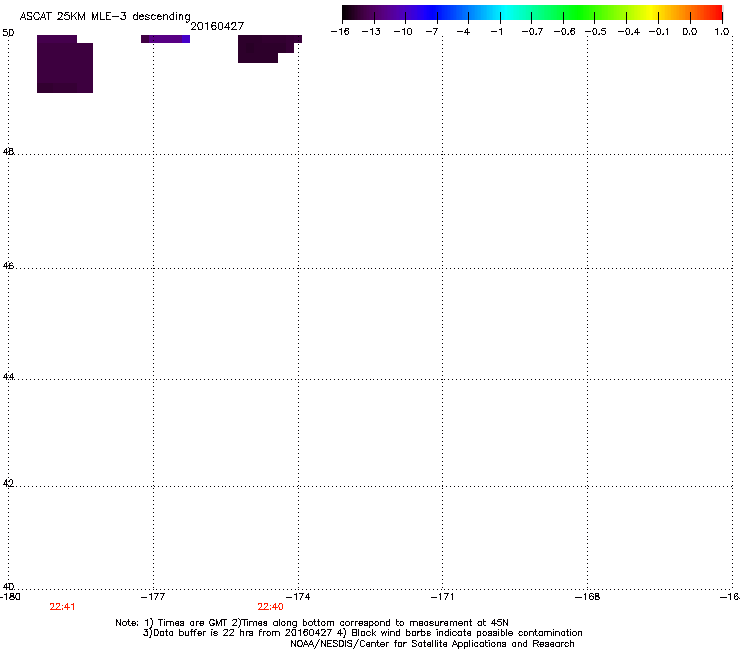Click the latitude label 40

click(8, 586)
